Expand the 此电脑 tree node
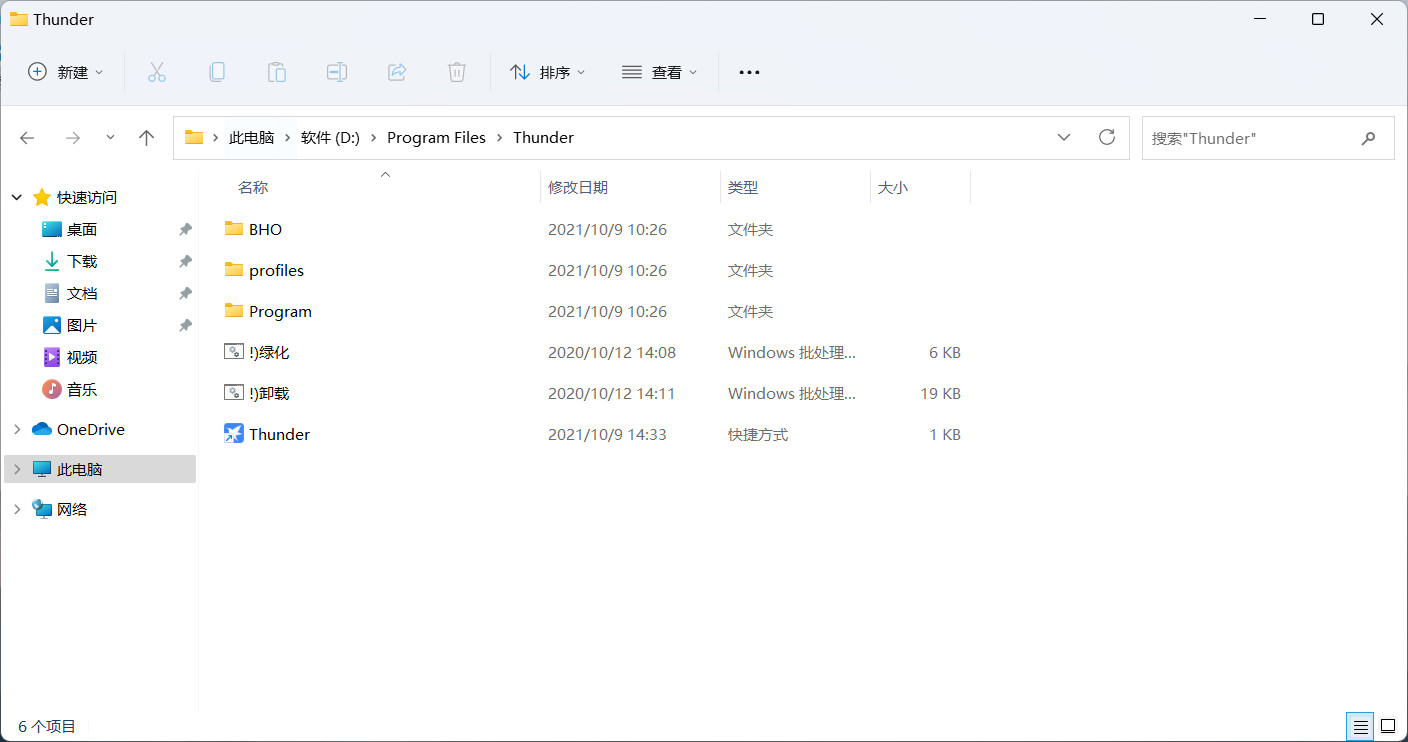Viewport: 1408px width, 742px height. point(17,469)
